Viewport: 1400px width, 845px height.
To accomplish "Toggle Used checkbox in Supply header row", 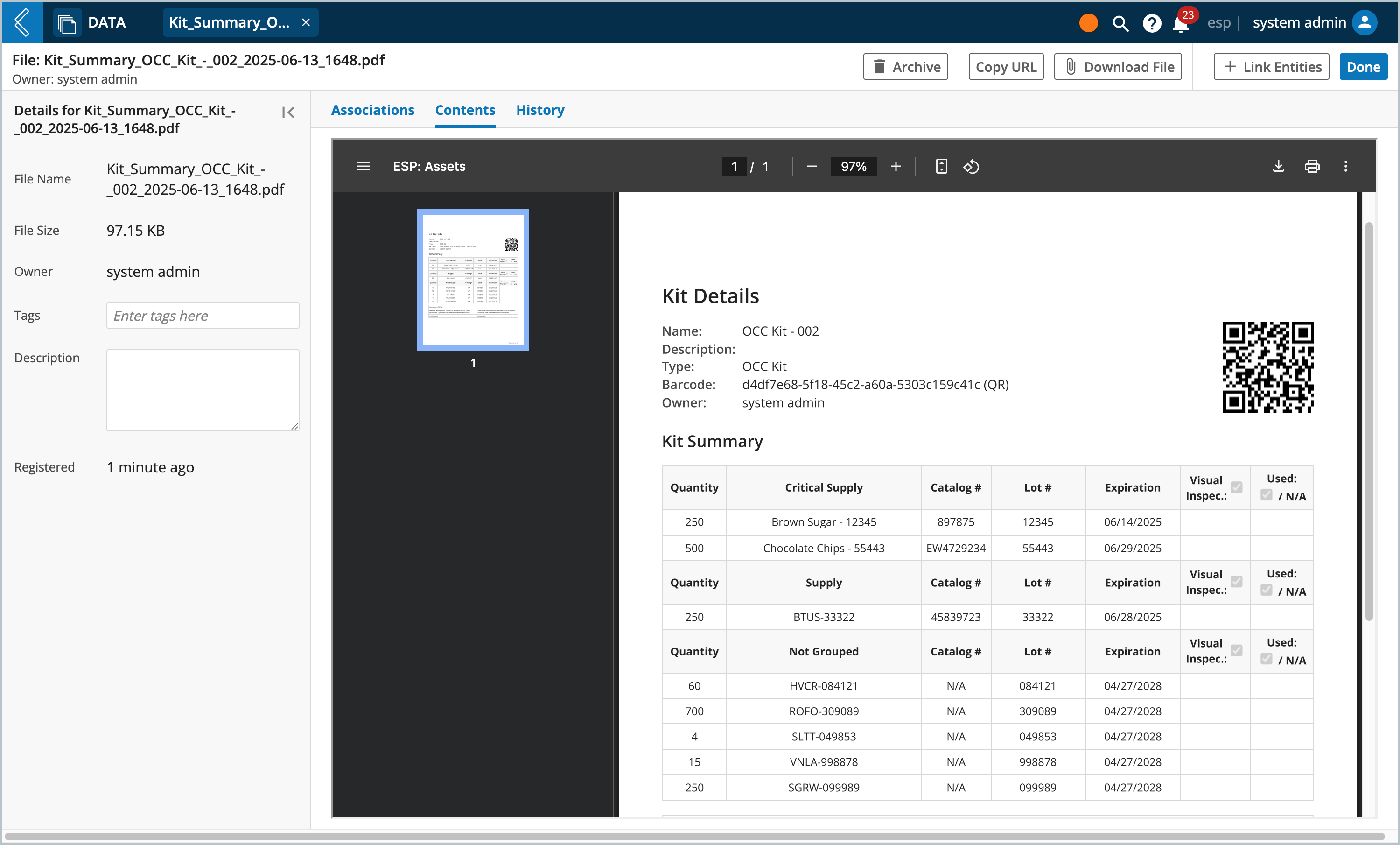I will click(1267, 590).
